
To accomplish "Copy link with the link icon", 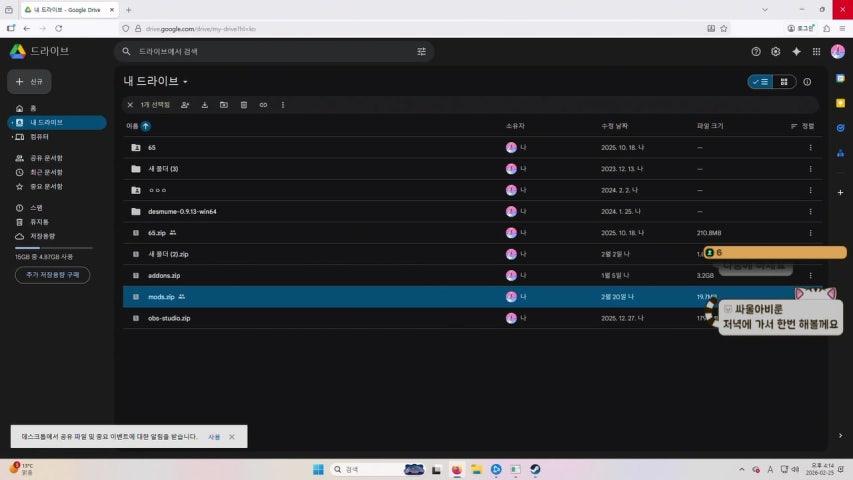I will [263, 105].
